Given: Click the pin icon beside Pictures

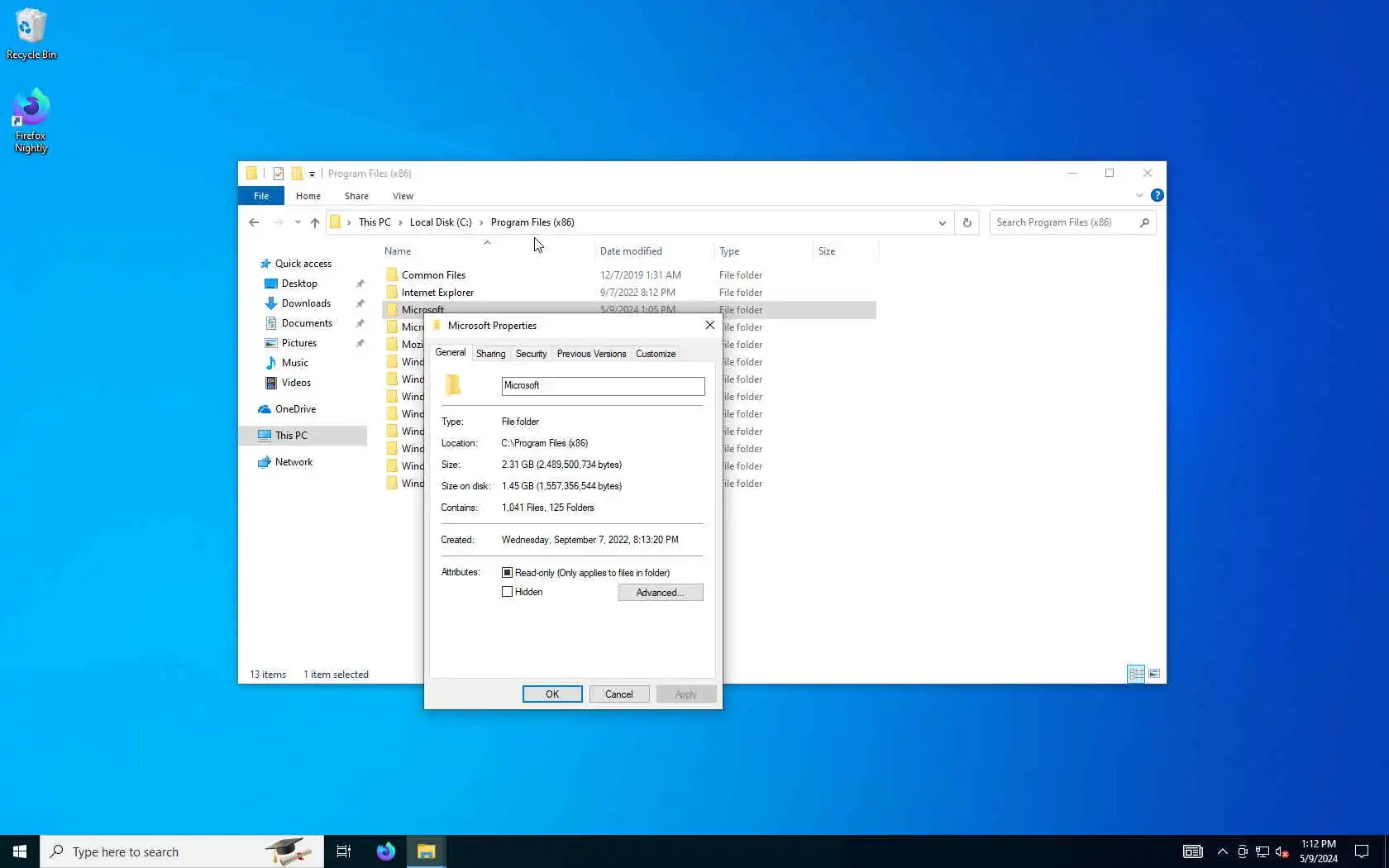Looking at the screenshot, I should [x=360, y=343].
